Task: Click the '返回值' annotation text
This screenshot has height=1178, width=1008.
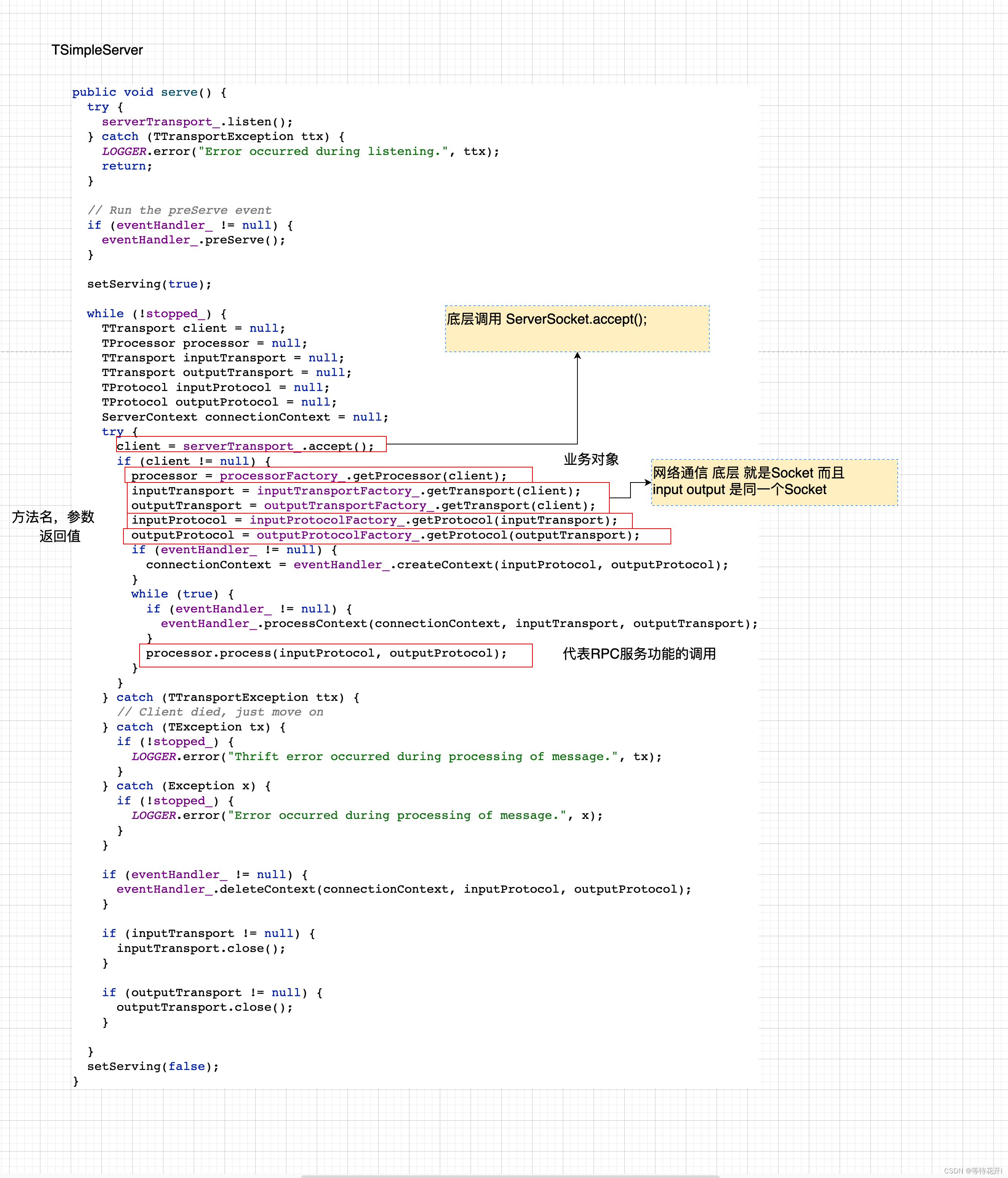Action: point(60,536)
